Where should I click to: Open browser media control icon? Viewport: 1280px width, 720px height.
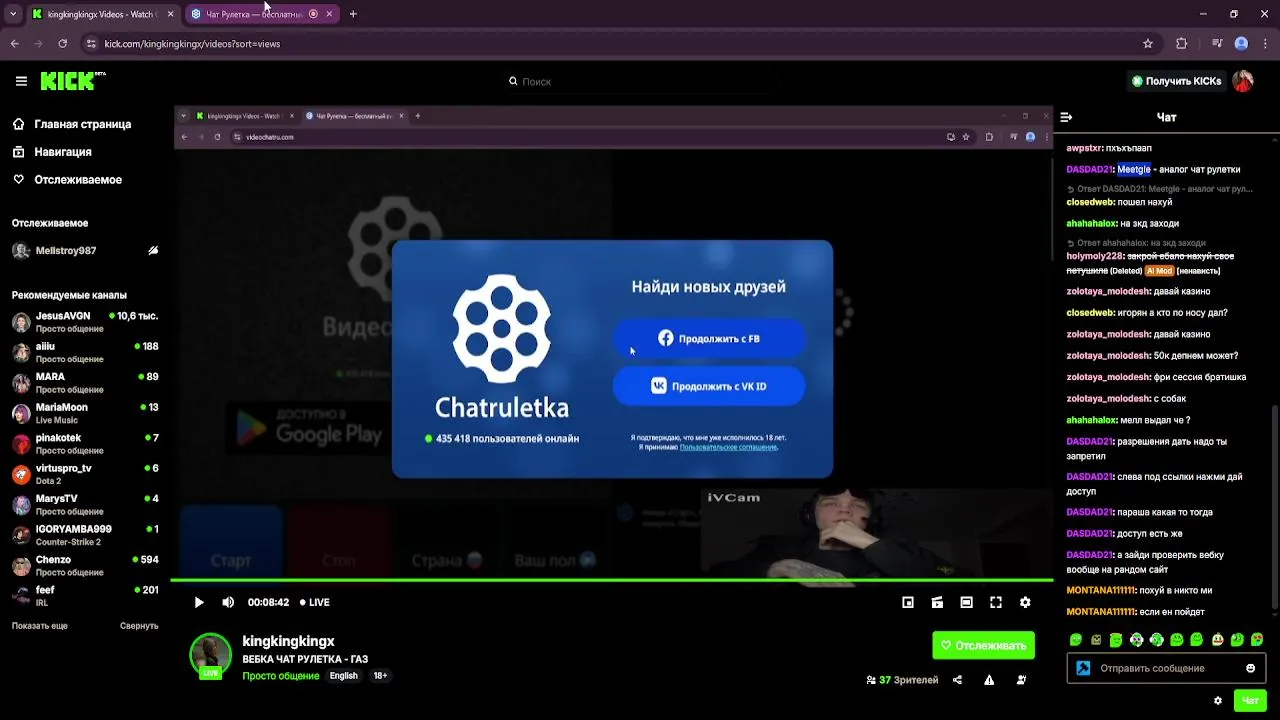click(1217, 44)
